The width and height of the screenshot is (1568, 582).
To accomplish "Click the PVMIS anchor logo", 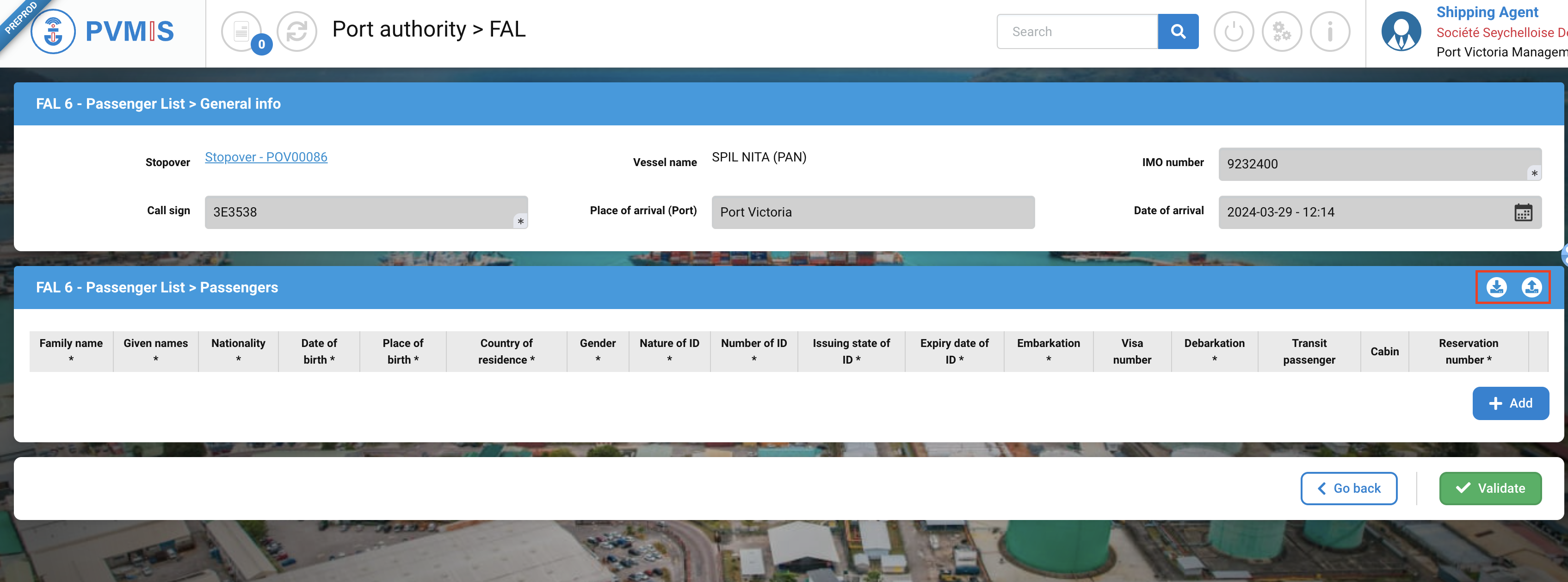I will [x=54, y=31].
